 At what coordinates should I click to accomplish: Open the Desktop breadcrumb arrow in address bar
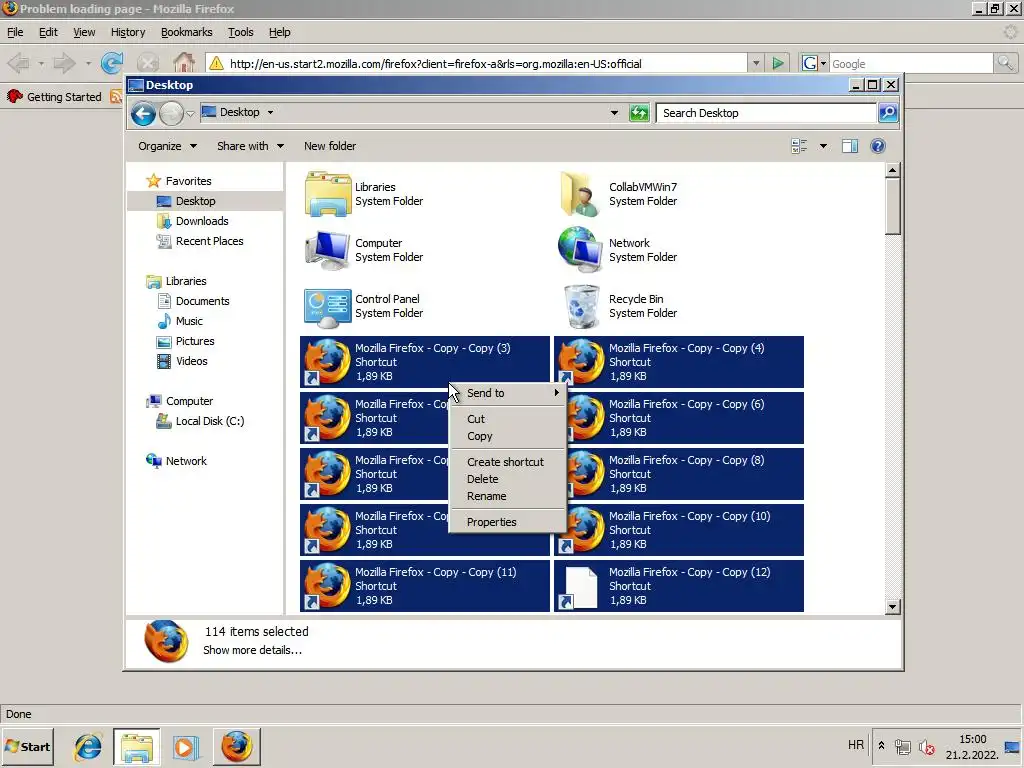point(270,112)
